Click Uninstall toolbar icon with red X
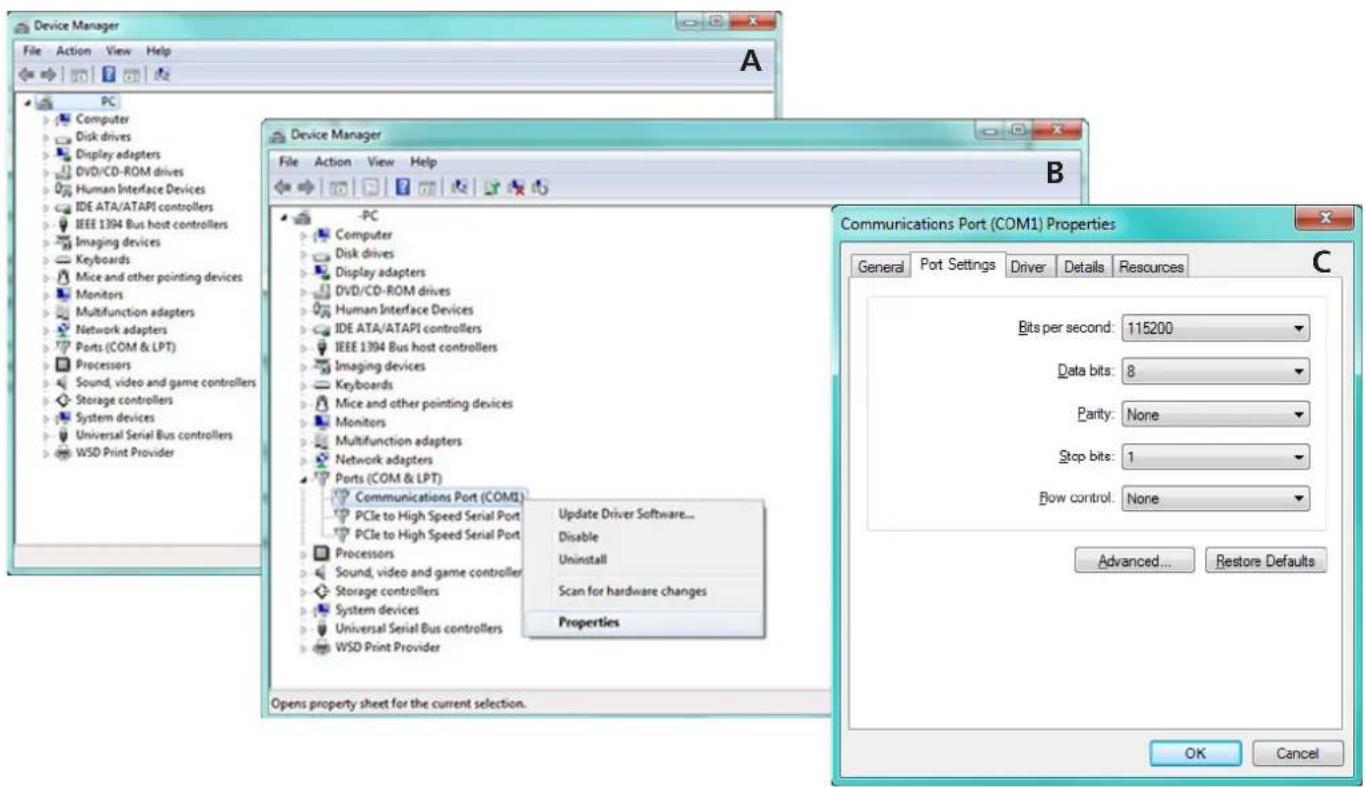The image size is (1365, 787). (x=518, y=187)
